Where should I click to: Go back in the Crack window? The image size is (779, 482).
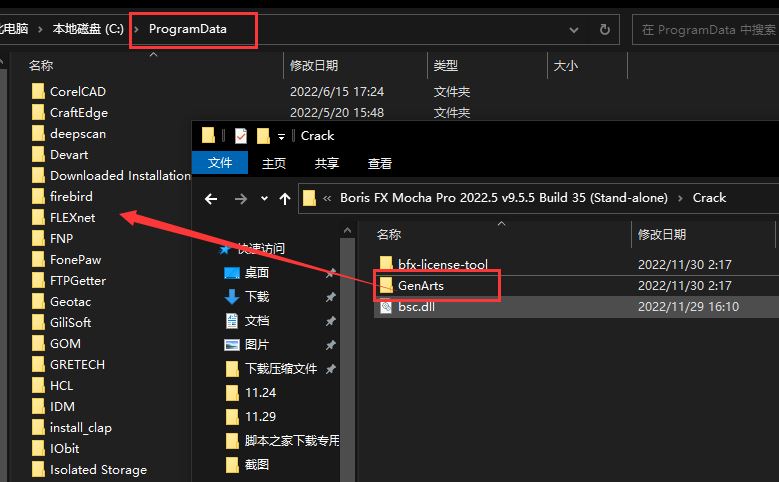(211, 199)
